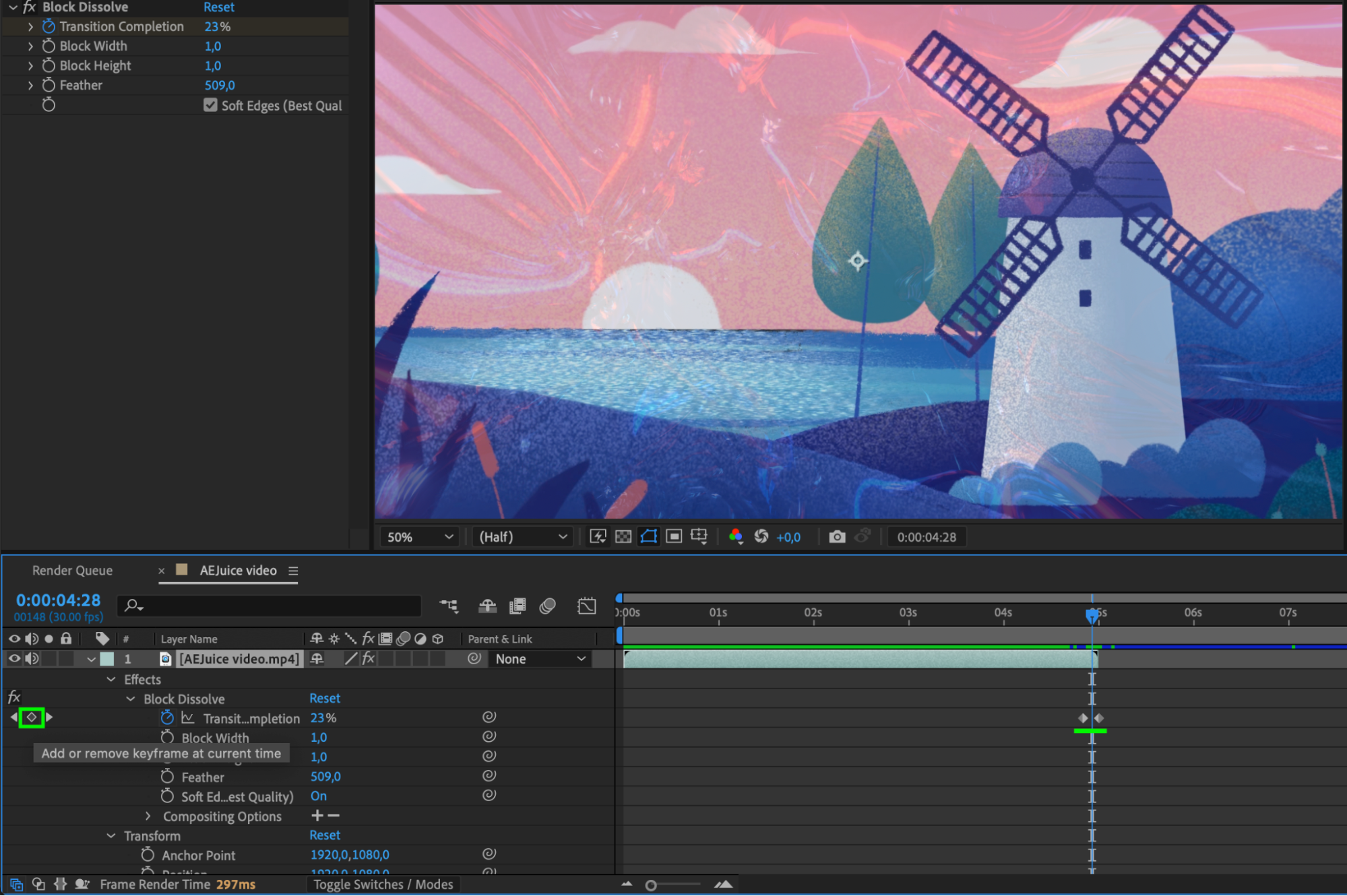
Task: Click the Fast Previews icon
Action: pyautogui.click(x=598, y=537)
